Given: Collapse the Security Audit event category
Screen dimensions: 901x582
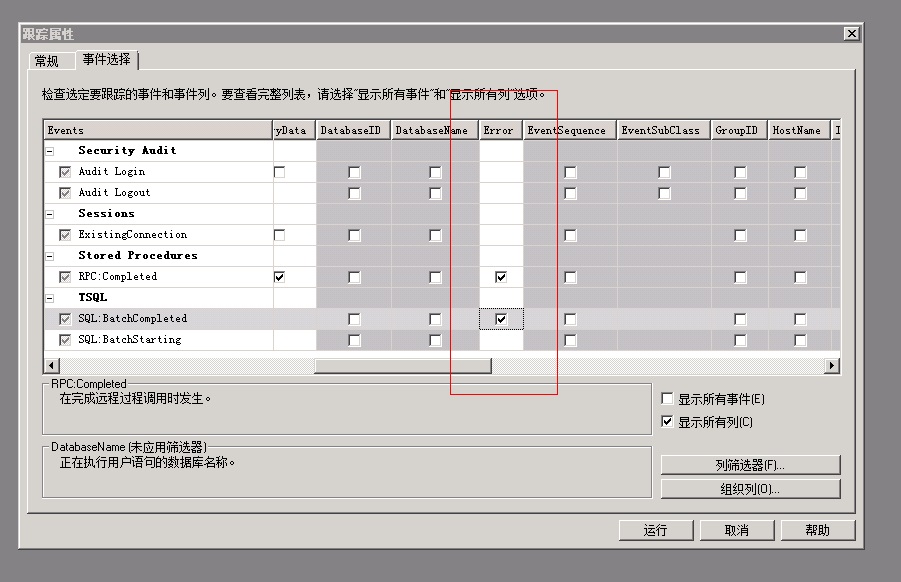Looking at the screenshot, I should pos(49,150).
